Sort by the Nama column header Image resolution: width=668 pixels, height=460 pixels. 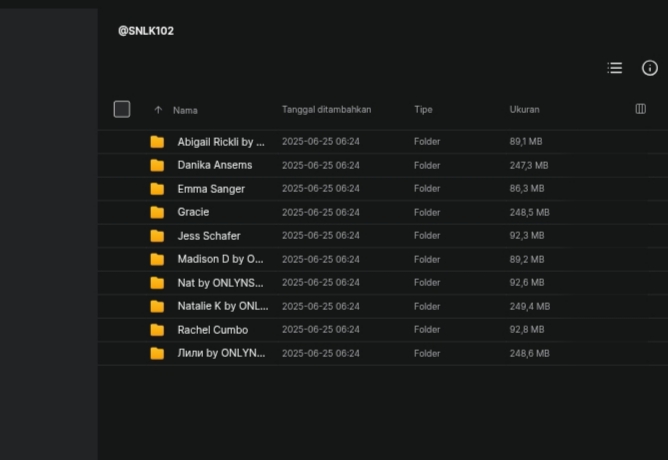click(x=185, y=110)
